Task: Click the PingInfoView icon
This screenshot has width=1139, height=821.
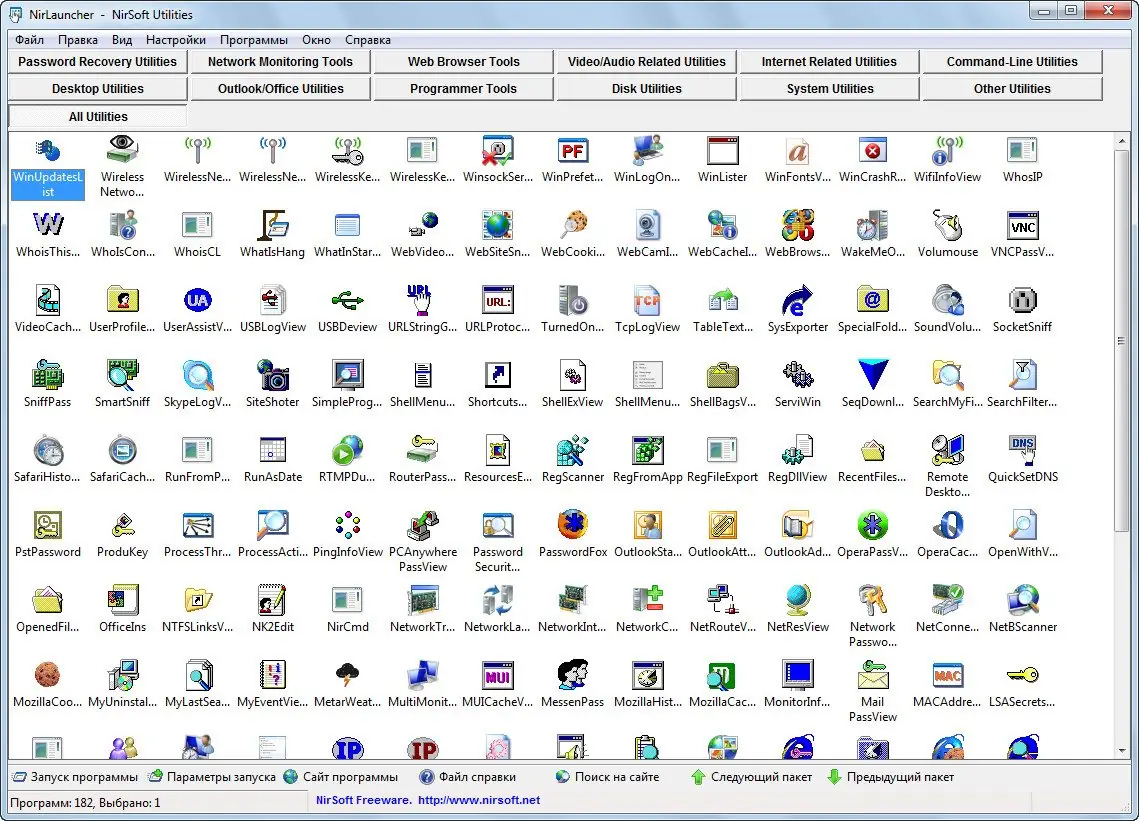Action: click(x=347, y=525)
